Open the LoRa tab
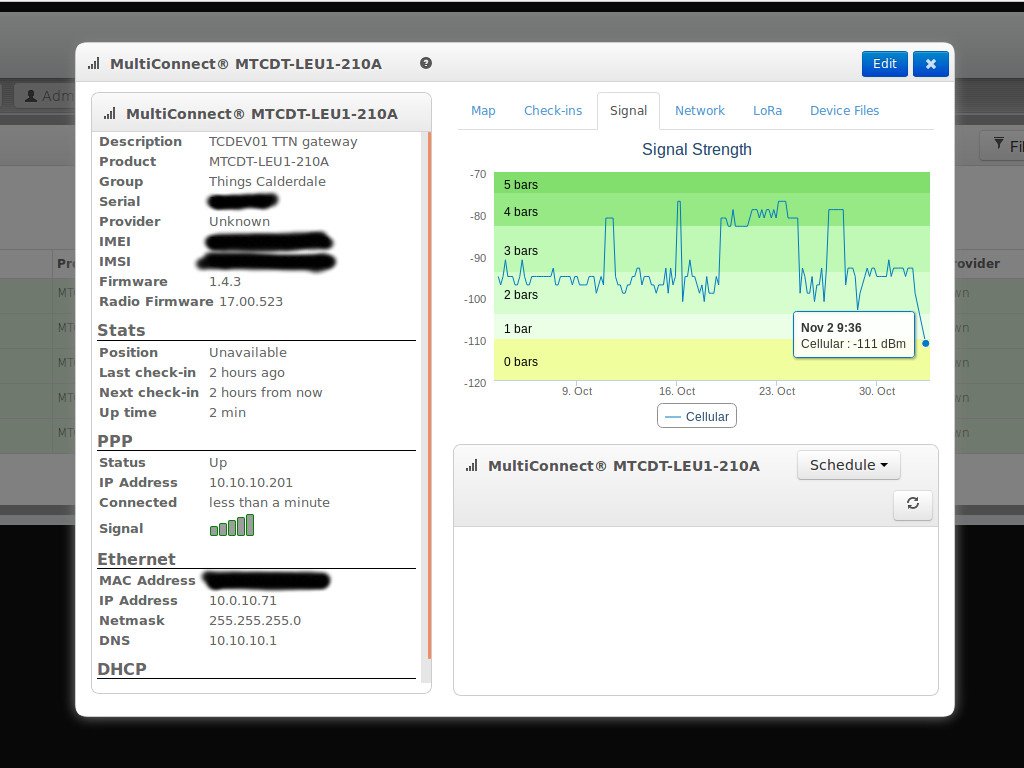Screen dimensions: 1024x768 767,110
